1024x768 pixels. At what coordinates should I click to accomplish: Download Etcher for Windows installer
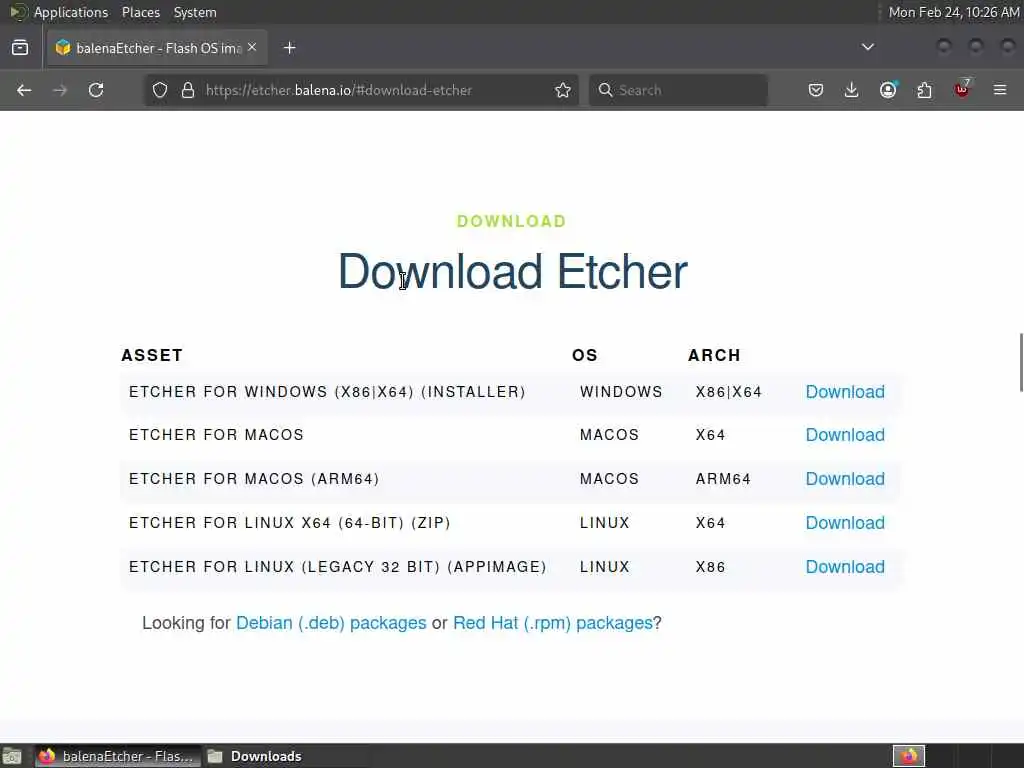[x=845, y=392]
